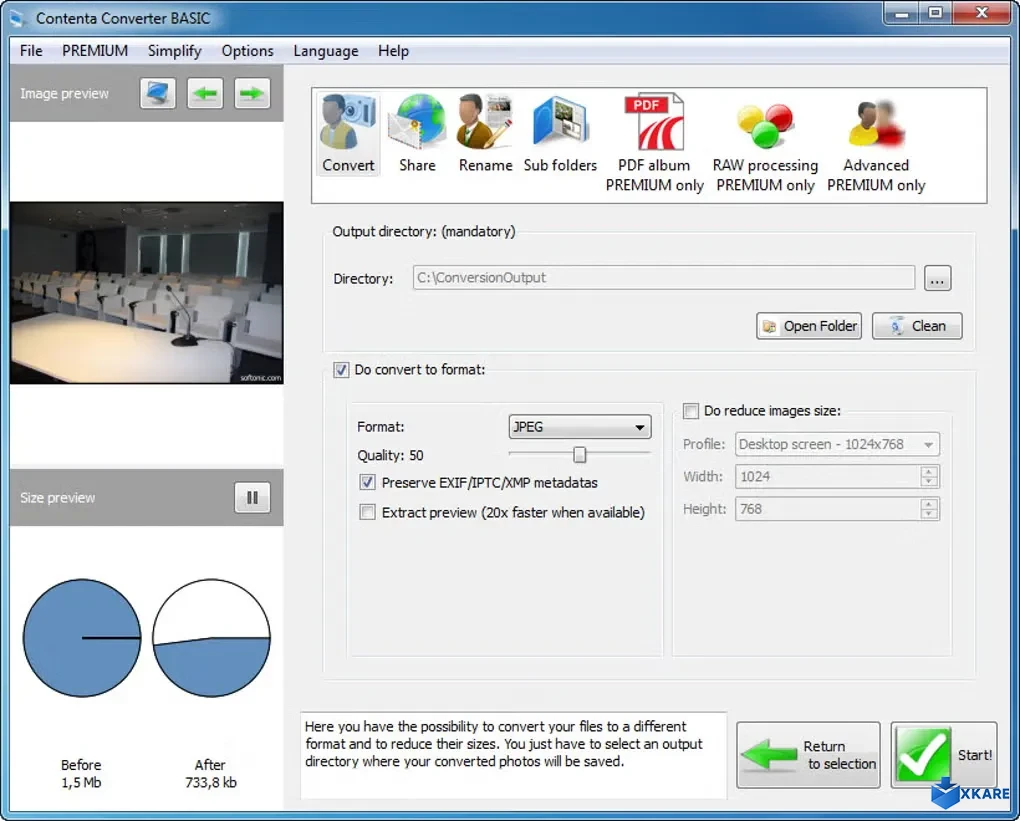This screenshot has height=821, width=1020.
Task: Open the JPEG format dropdown
Action: point(580,427)
